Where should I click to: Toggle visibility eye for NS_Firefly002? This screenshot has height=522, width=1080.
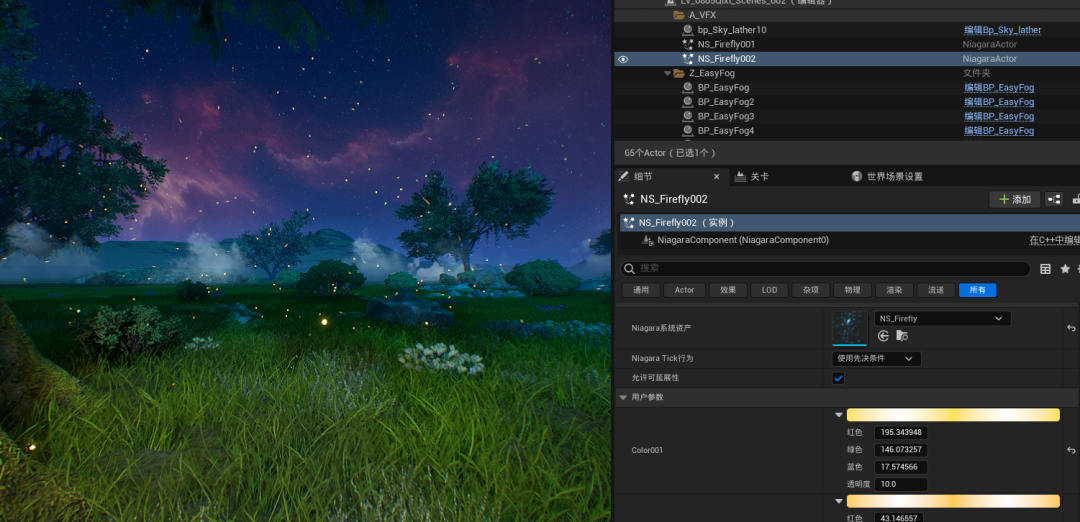point(623,59)
